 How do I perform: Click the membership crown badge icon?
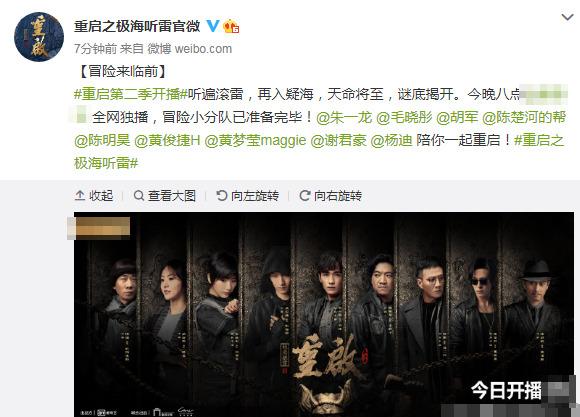[231, 26]
